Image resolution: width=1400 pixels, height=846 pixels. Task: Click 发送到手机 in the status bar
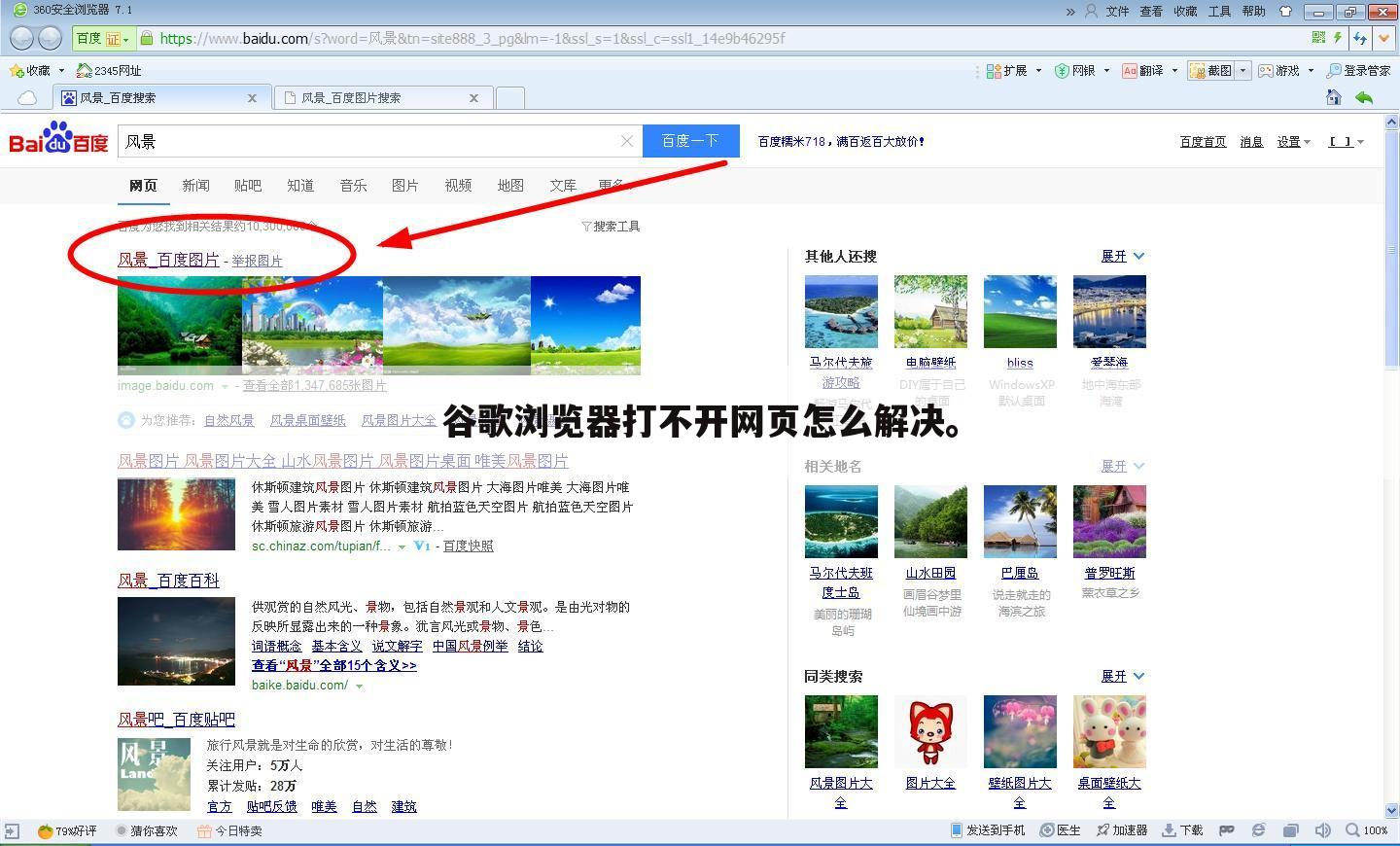(988, 830)
